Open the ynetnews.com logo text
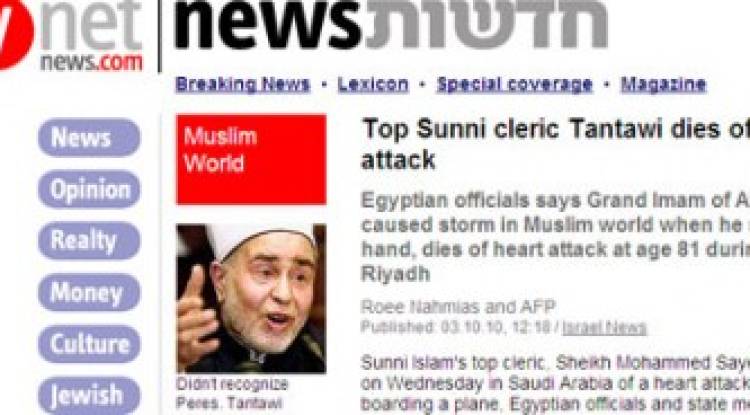750x415 pixels. [x=91, y=37]
